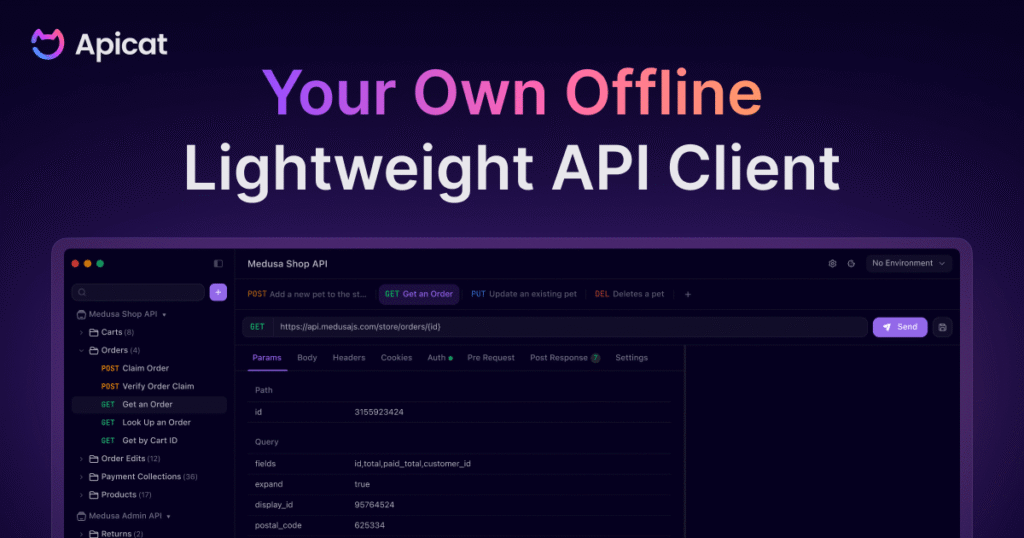Click the sidebar search field
This screenshot has height=538, width=1024.
[138, 292]
